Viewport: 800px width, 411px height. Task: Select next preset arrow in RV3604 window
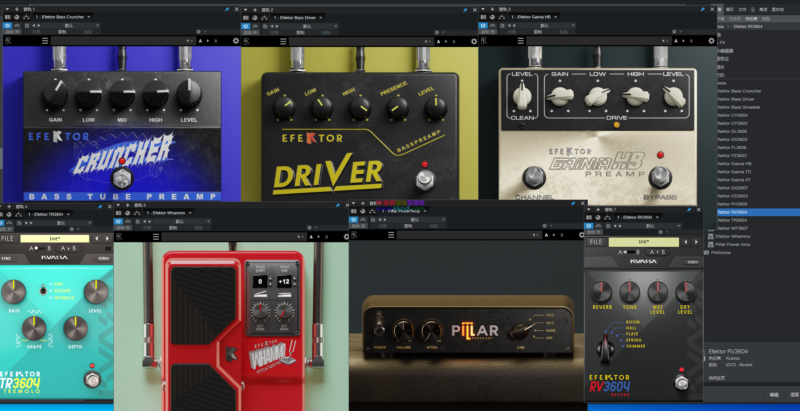click(696, 242)
